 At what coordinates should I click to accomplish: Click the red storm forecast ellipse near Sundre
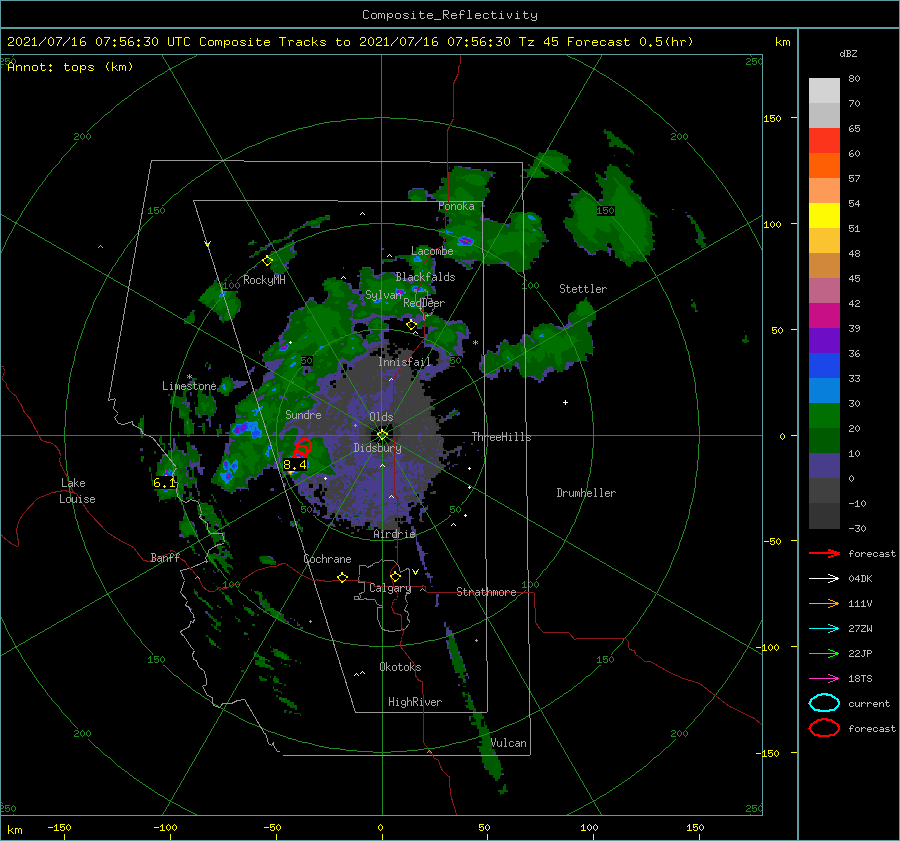tap(303, 447)
